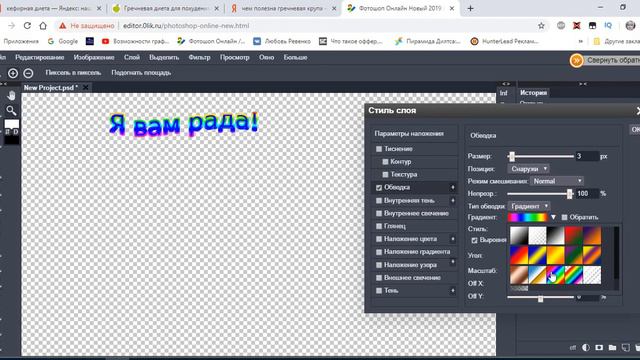640x360 pixels.
Task: Click the not secure warning icon
Action: (x=62, y=26)
